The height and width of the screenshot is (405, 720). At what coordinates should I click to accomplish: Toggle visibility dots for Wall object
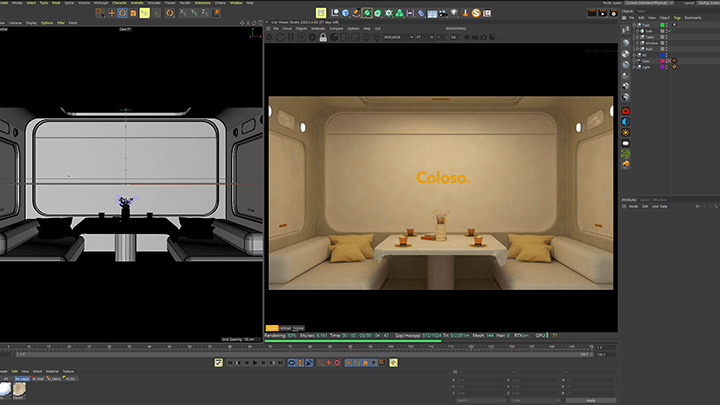[666, 49]
